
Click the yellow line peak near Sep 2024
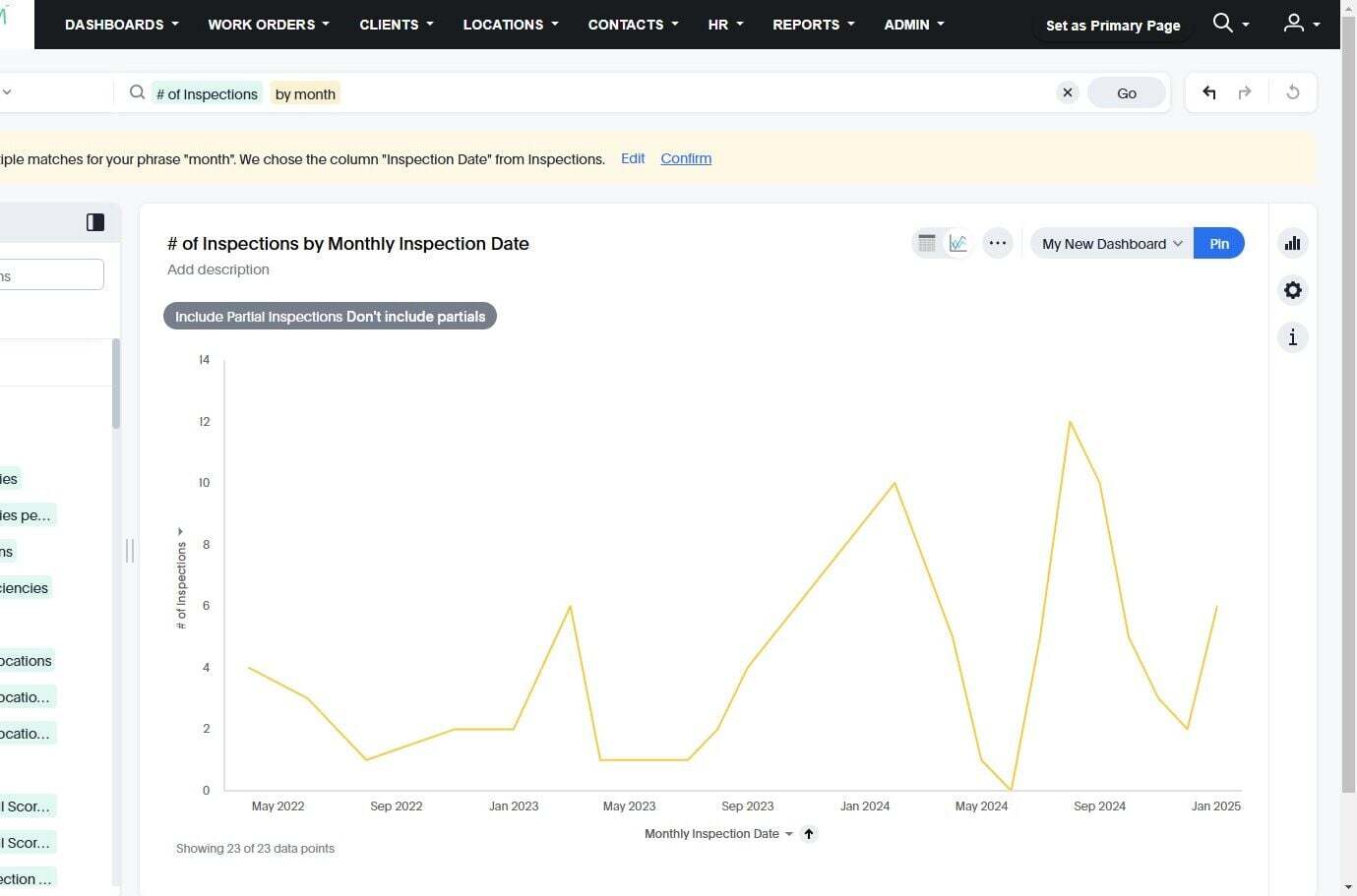pos(1070,422)
